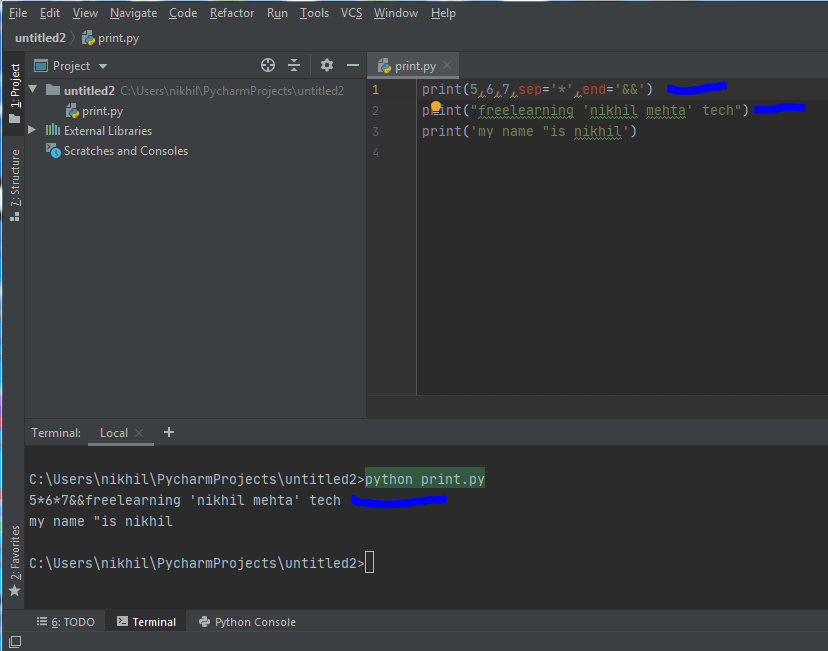Click the Project view window icon in header
The width and height of the screenshot is (828, 651).
point(41,65)
